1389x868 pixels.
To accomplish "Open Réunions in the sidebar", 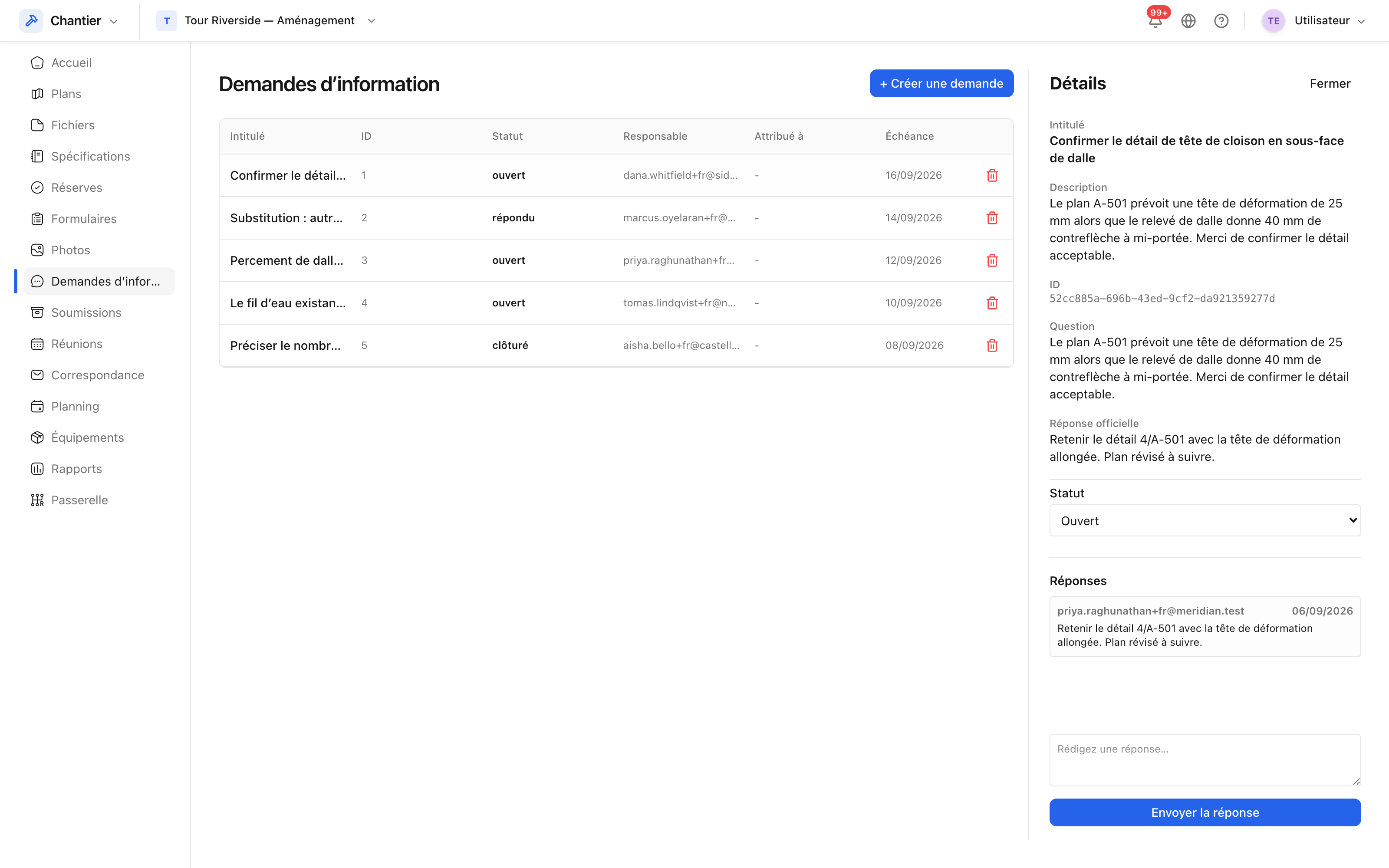I will [99, 344].
